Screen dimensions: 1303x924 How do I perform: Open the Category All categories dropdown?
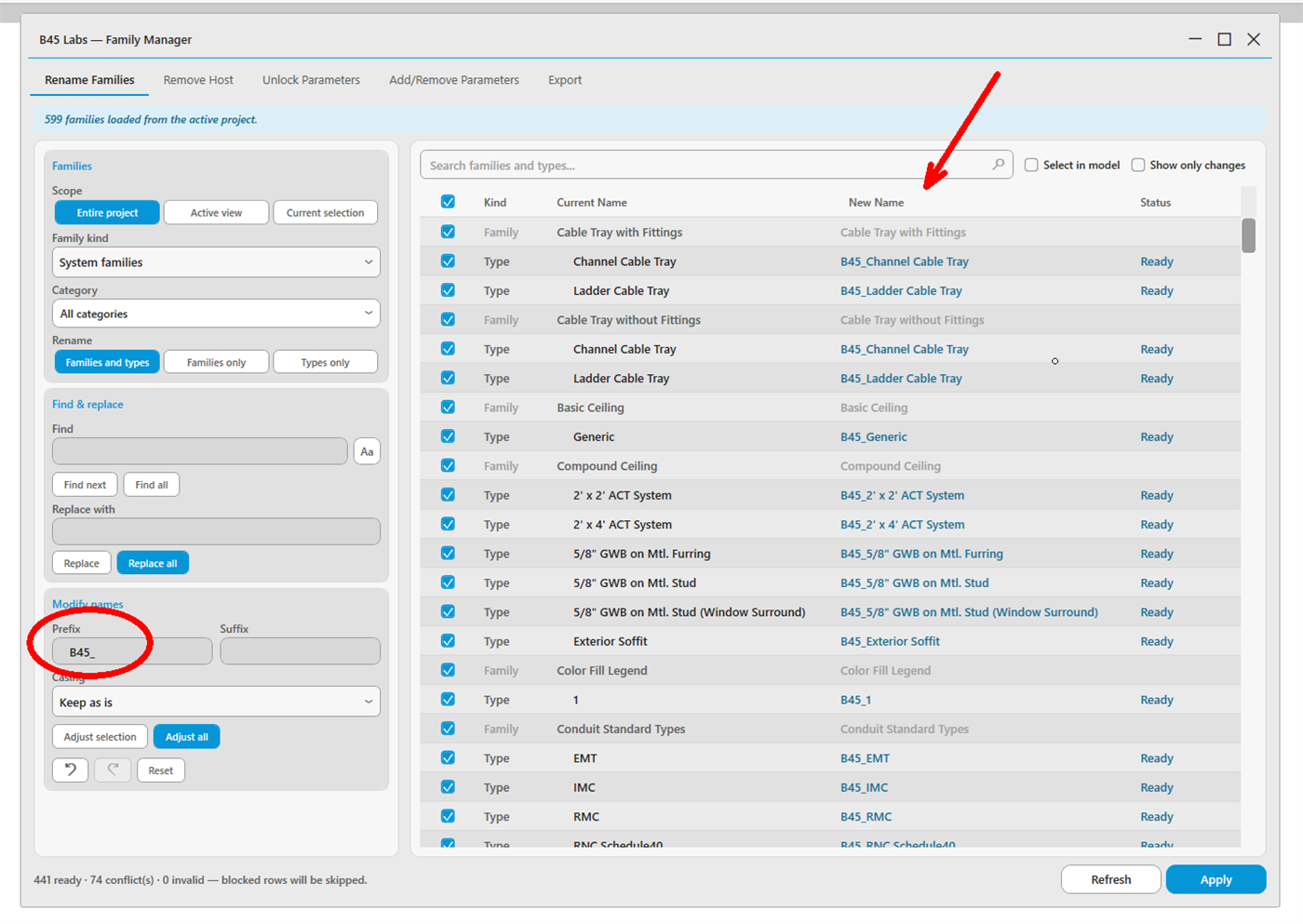(x=216, y=314)
